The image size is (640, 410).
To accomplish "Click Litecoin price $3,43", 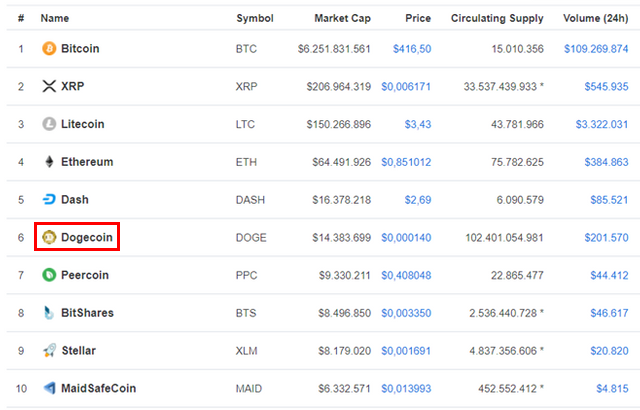I will [x=418, y=124].
